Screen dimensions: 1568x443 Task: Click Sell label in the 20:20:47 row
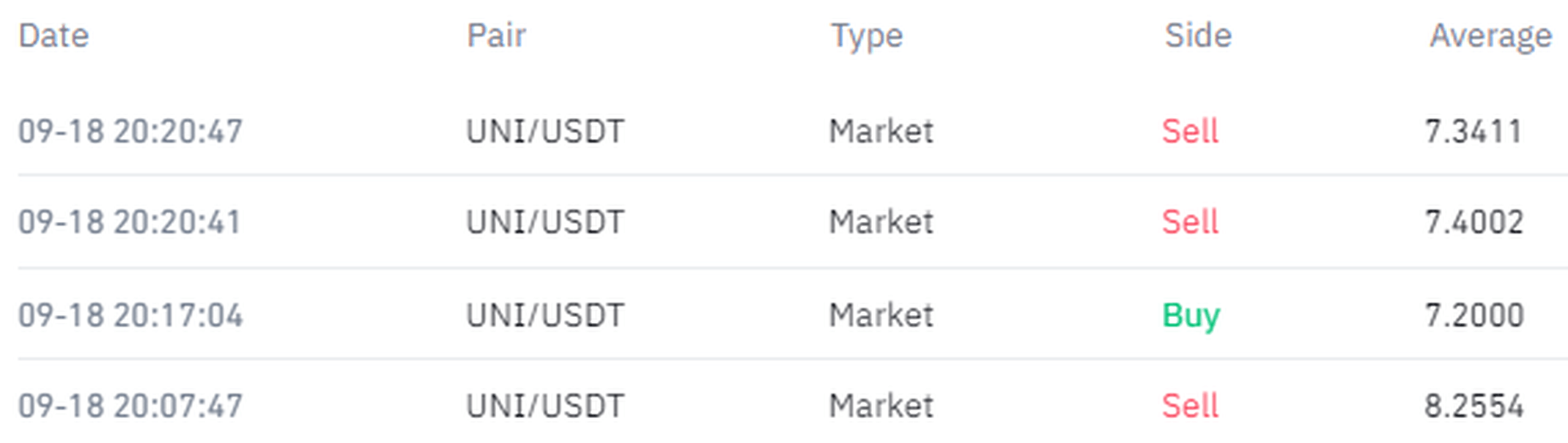coord(1190,132)
